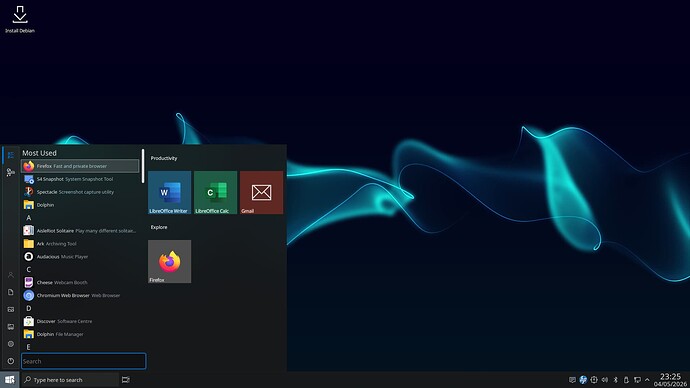Open S4 Snapshot system snapshot tool
The width and height of the screenshot is (690, 388).
80,179
